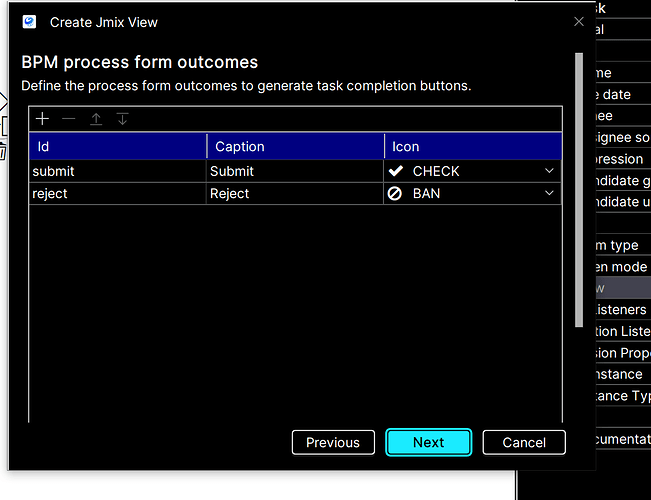
Task: Go back with the Previous button
Action: pyautogui.click(x=333, y=442)
